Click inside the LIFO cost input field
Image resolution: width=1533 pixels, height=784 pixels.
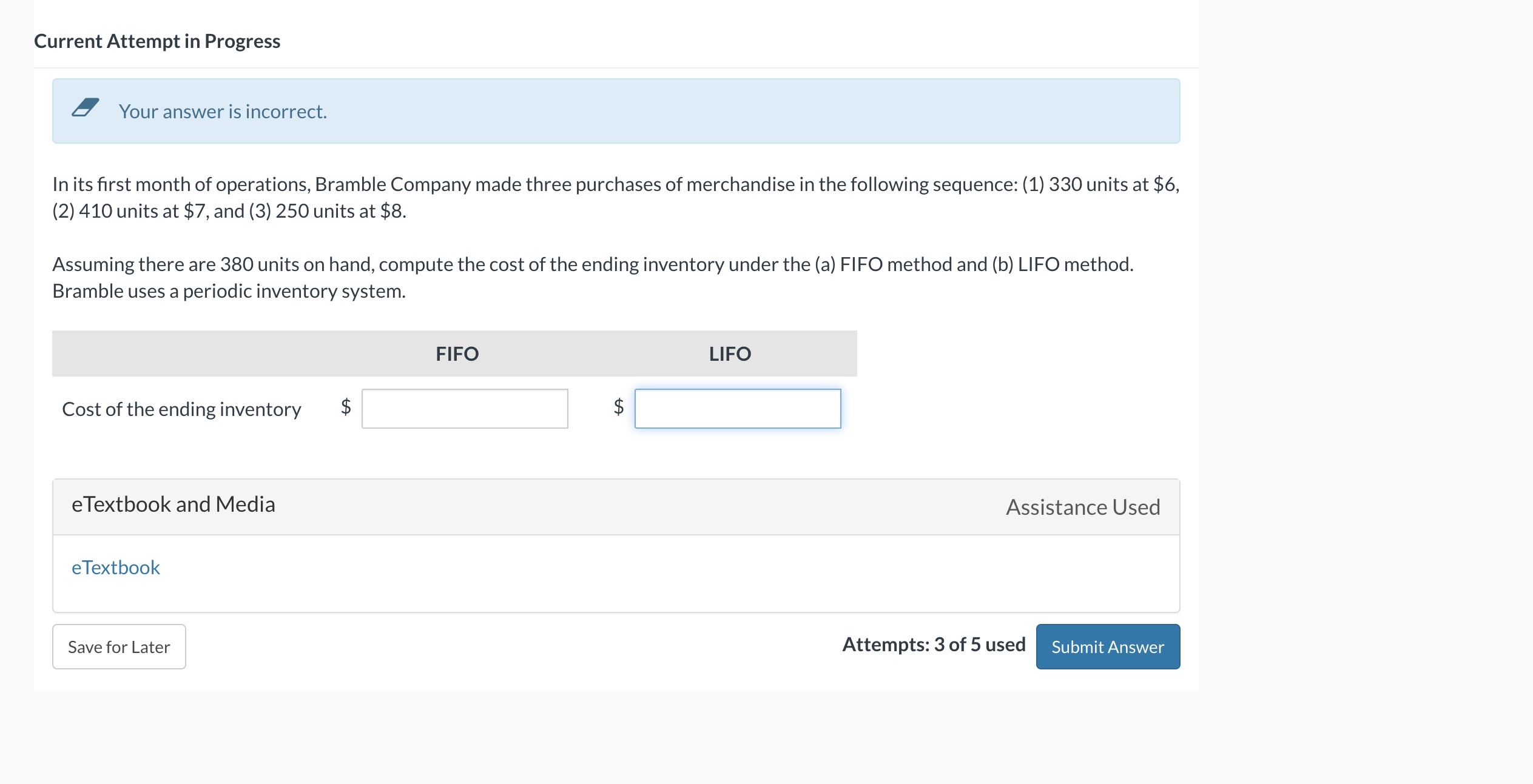[737, 409]
